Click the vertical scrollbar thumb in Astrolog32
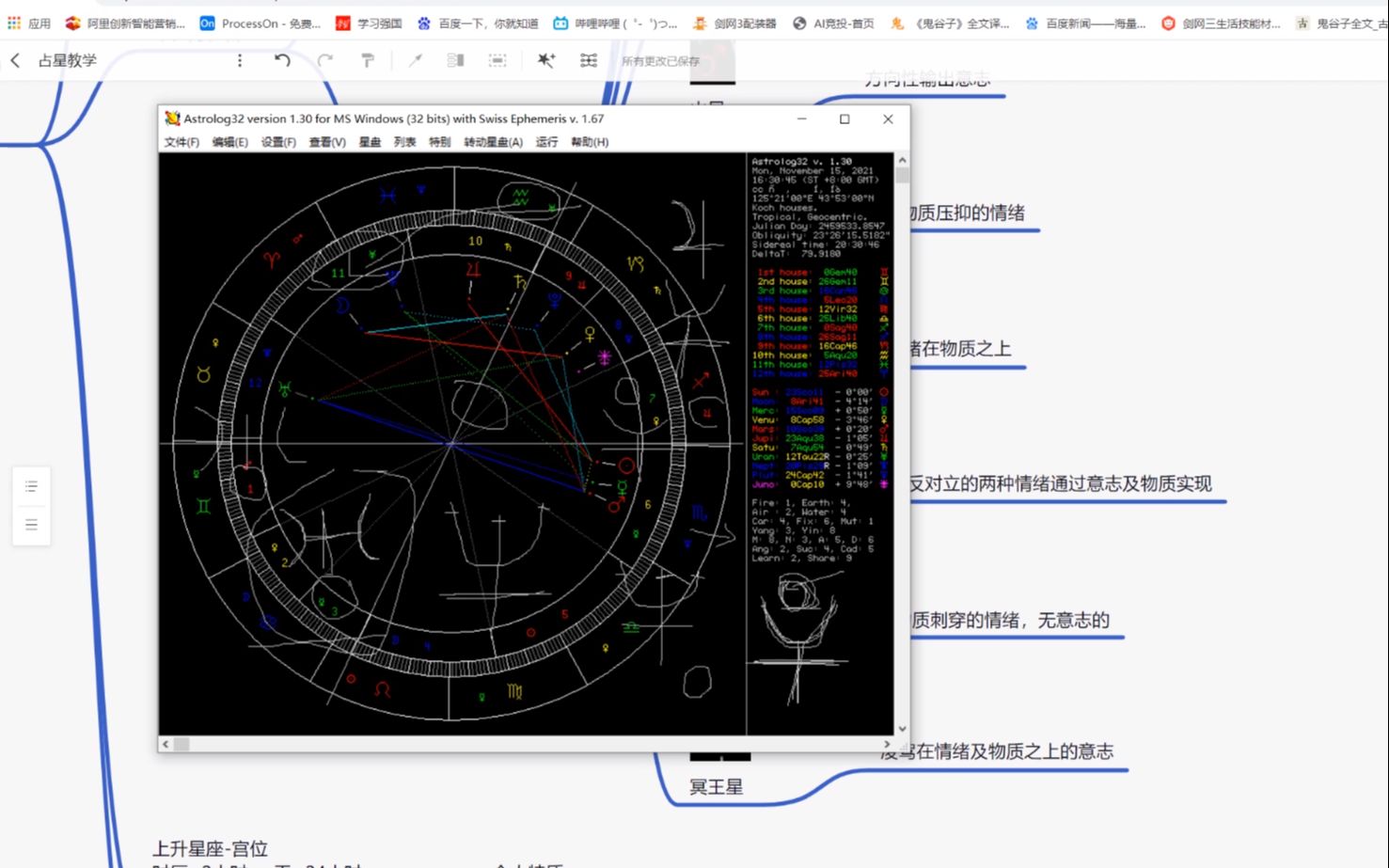Image resolution: width=1389 pixels, height=868 pixels. tap(902, 175)
